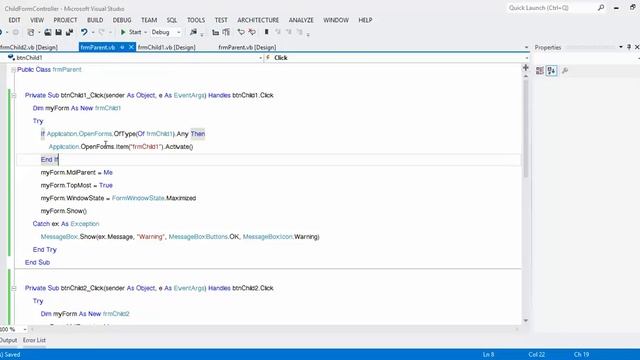Viewport: 640px width, 360px height.
Task: Open the Error List panel tab
Action: click(x=34, y=340)
